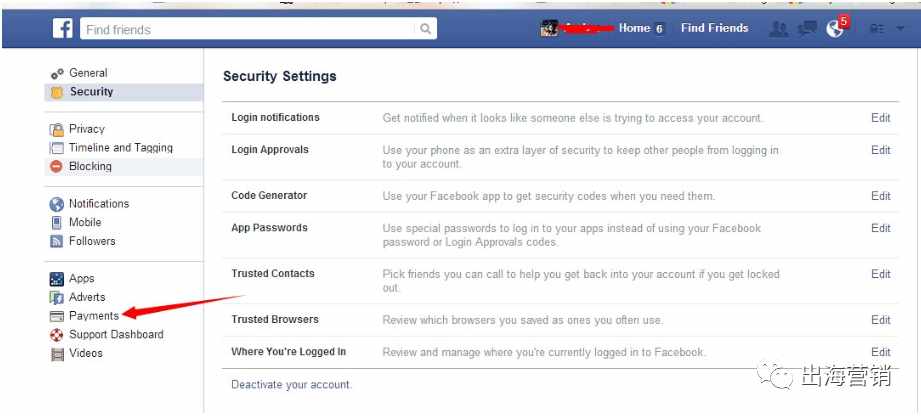Expand the Trusted Contacts row
The width and height of the screenshot is (921, 416).
(x=560, y=280)
